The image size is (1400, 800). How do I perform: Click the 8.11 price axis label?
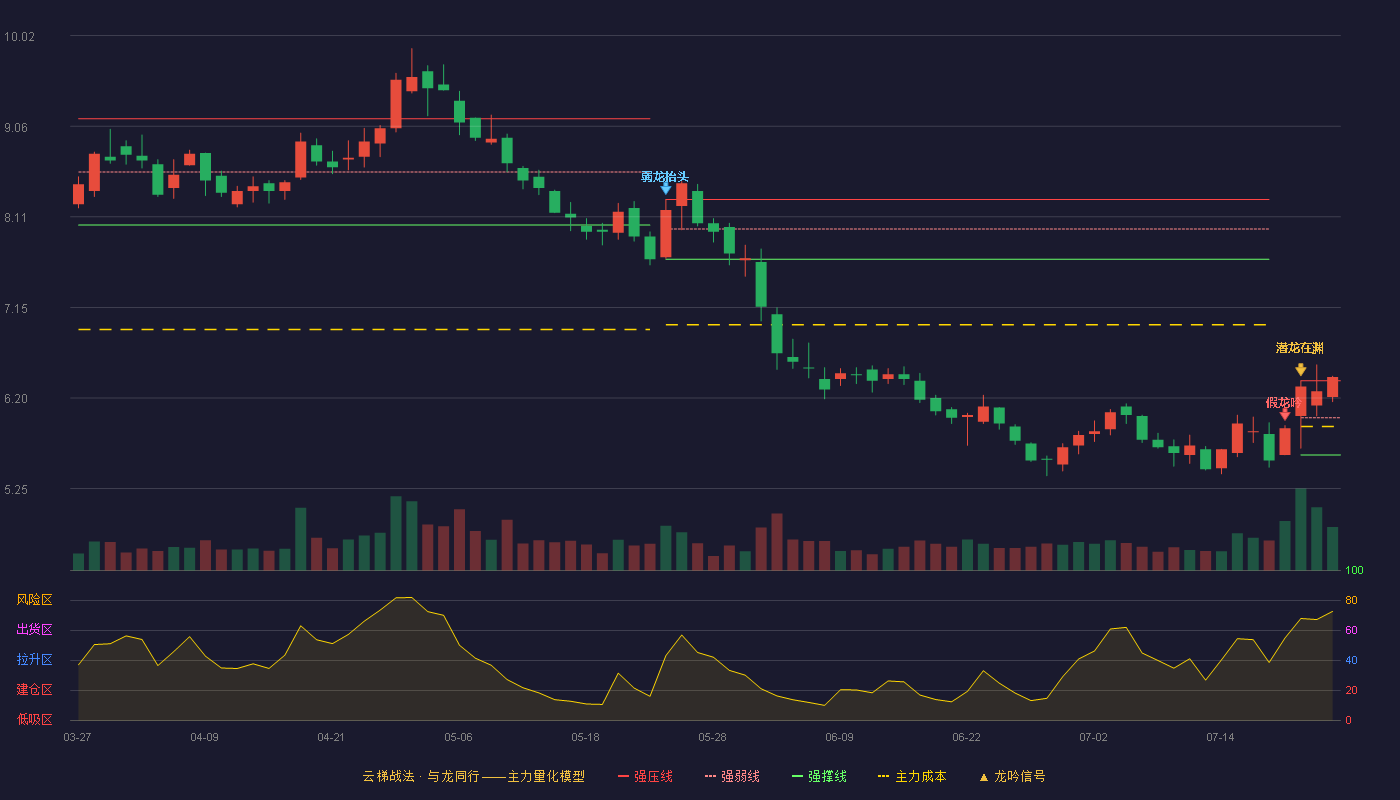(16, 218)
